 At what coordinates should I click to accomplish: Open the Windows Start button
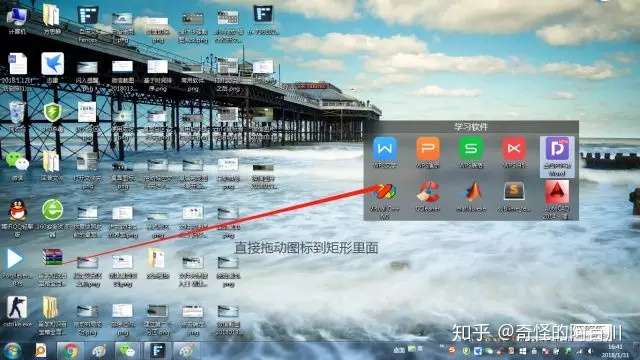pyautogui.click(x=12, y=351)
